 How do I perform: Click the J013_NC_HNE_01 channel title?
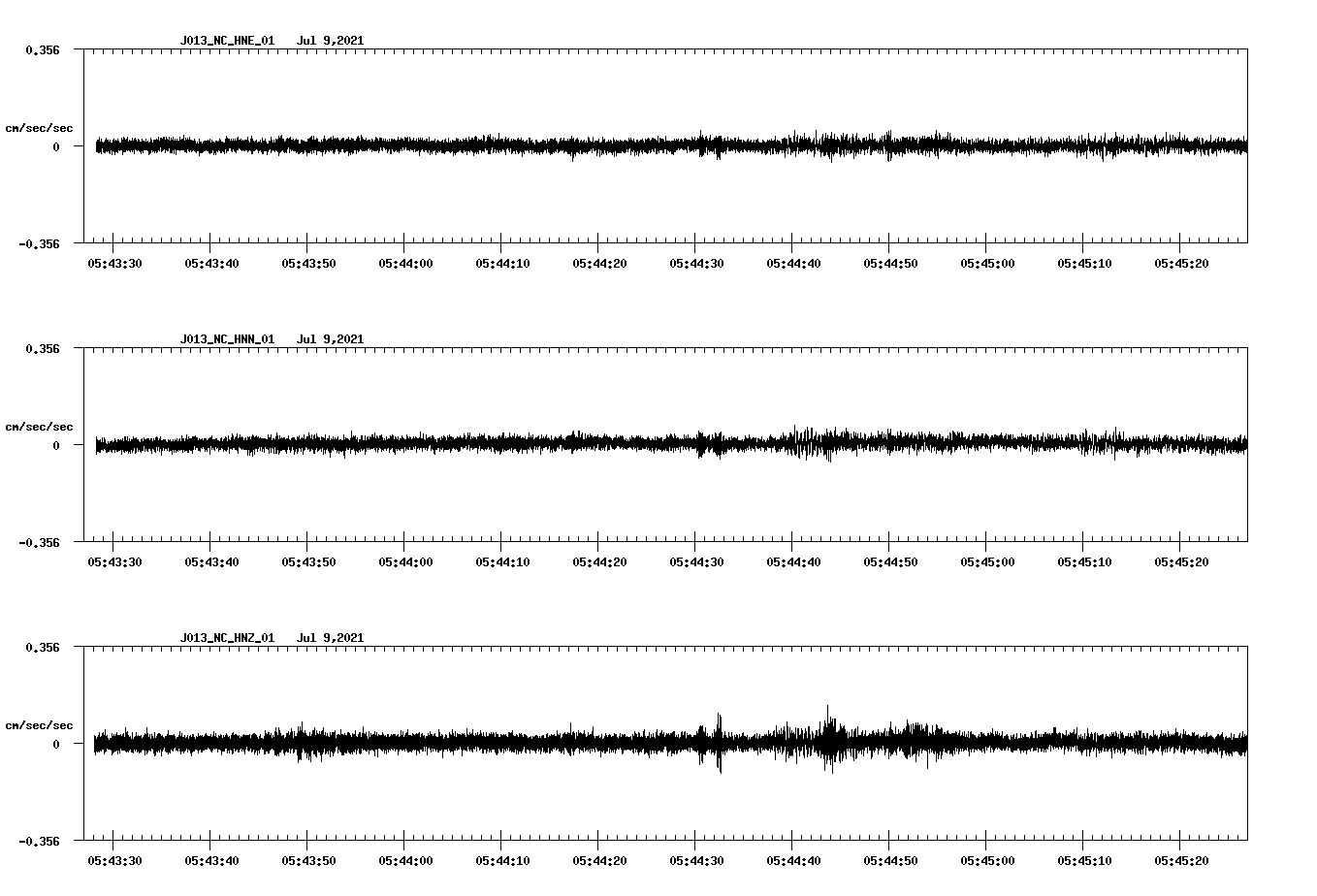point(227,41)
